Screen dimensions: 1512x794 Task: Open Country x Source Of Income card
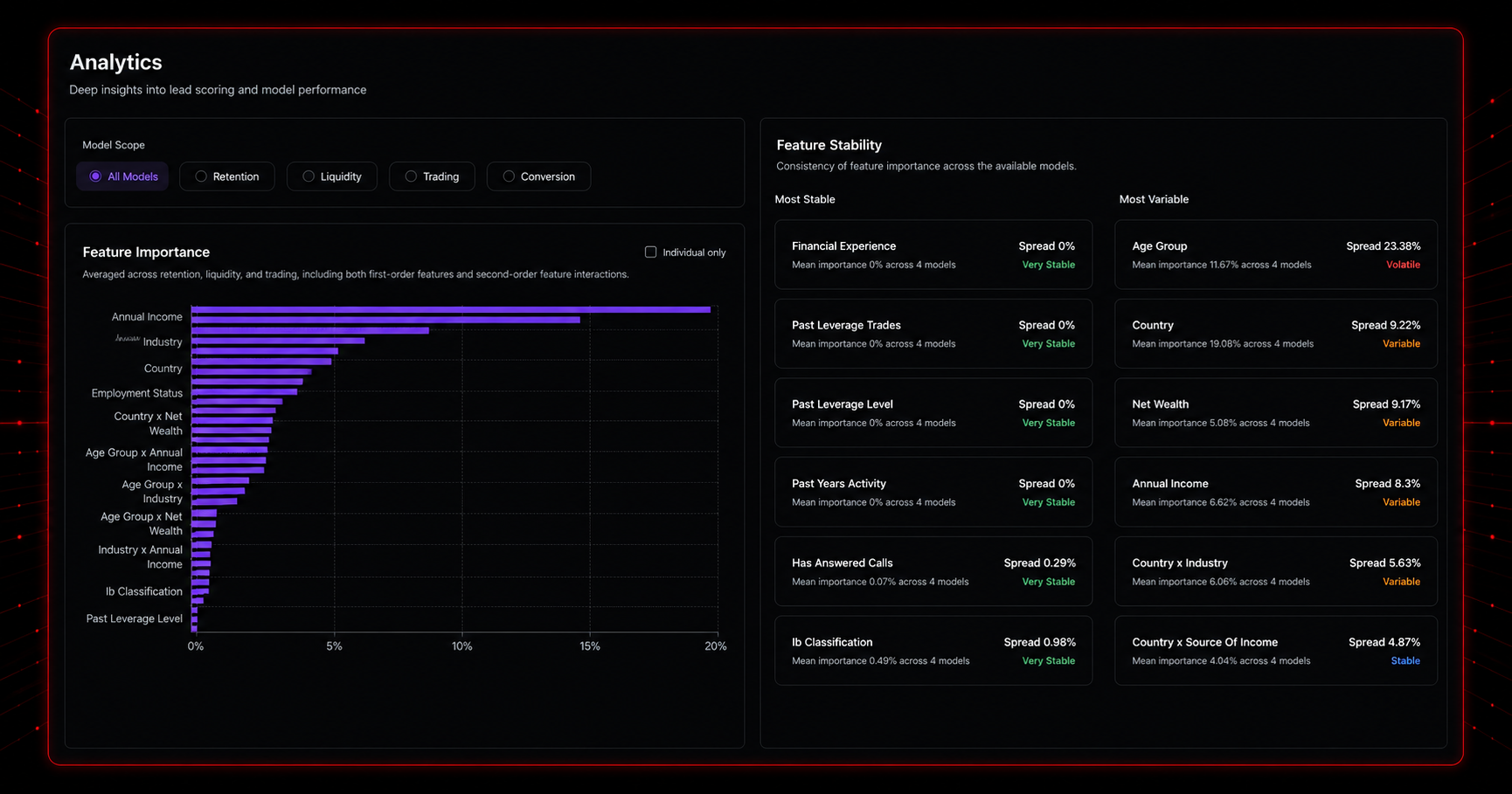click(x=1276, y=651)
